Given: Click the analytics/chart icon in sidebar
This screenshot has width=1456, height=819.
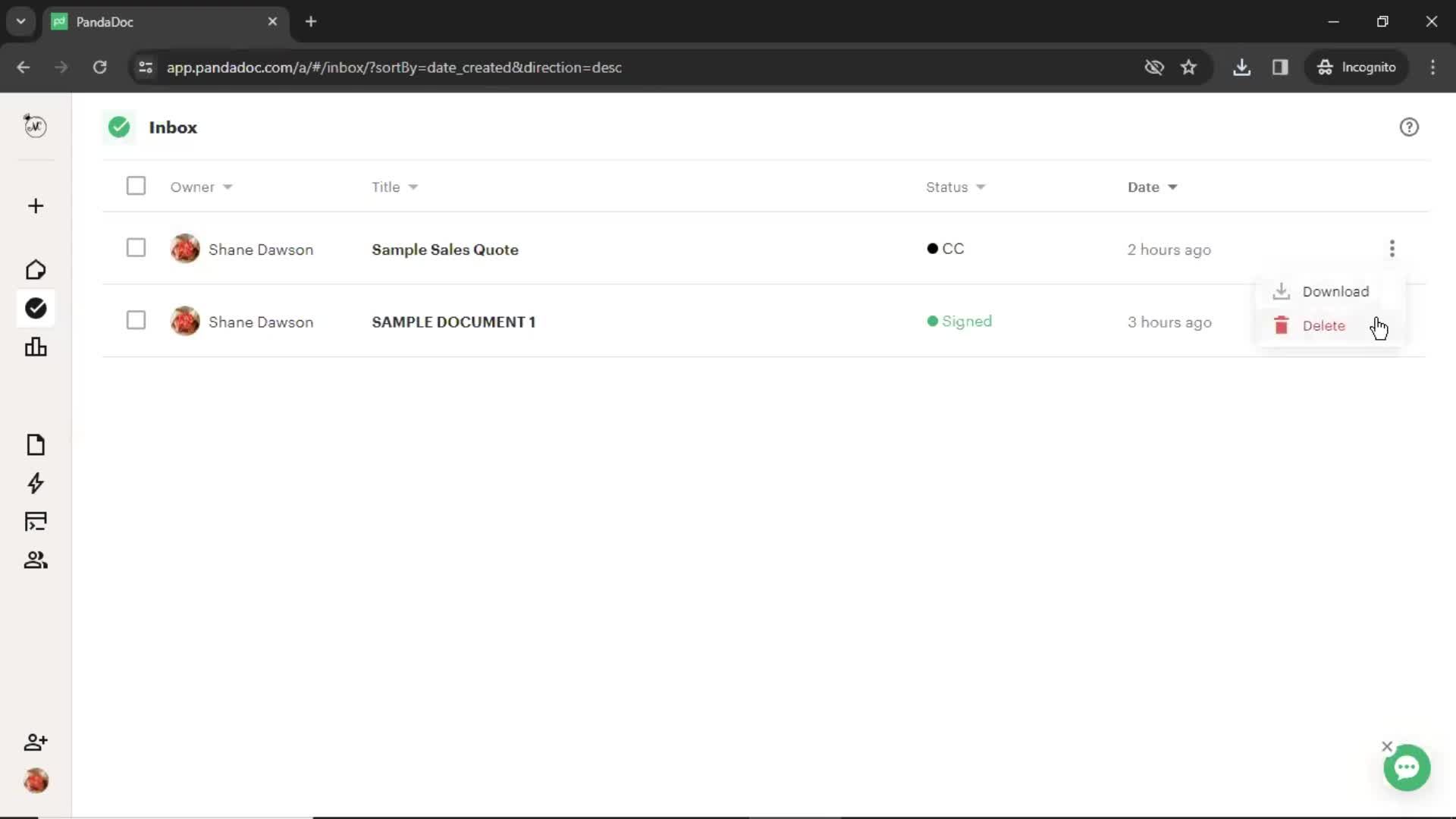Looking at the screenshot, I should click(36, 347).
